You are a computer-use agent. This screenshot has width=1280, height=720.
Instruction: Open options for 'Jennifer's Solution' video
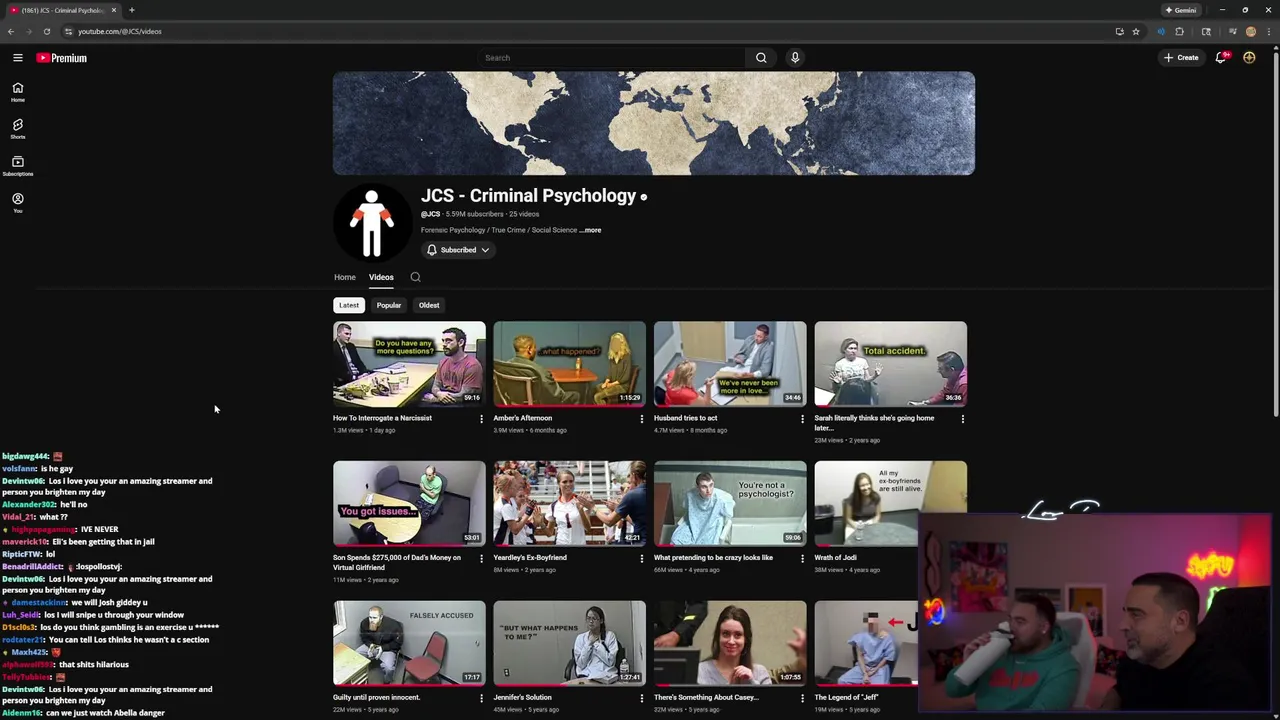(x=642, y=698)
